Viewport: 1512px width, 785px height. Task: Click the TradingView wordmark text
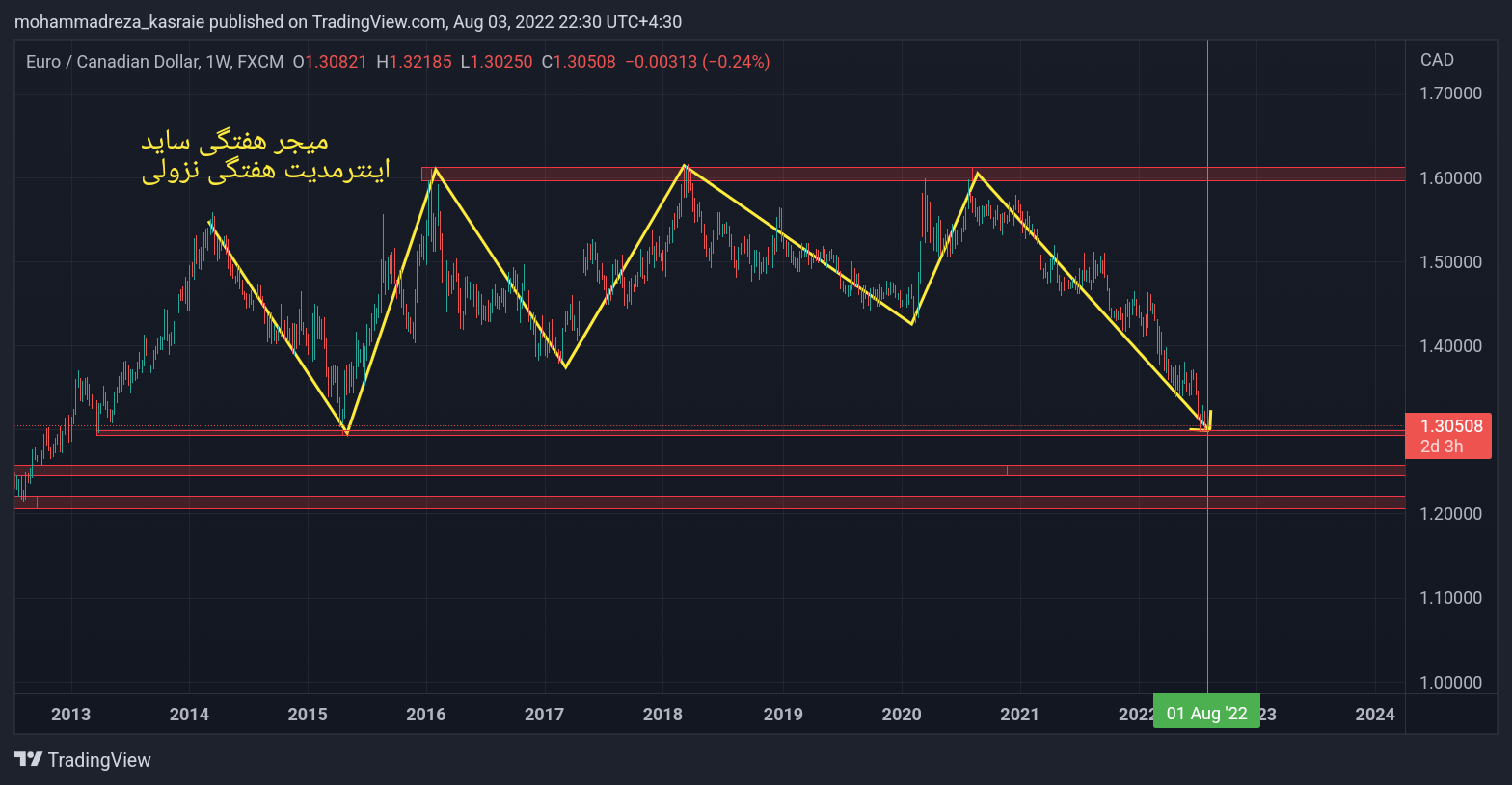tap(99, 760)
